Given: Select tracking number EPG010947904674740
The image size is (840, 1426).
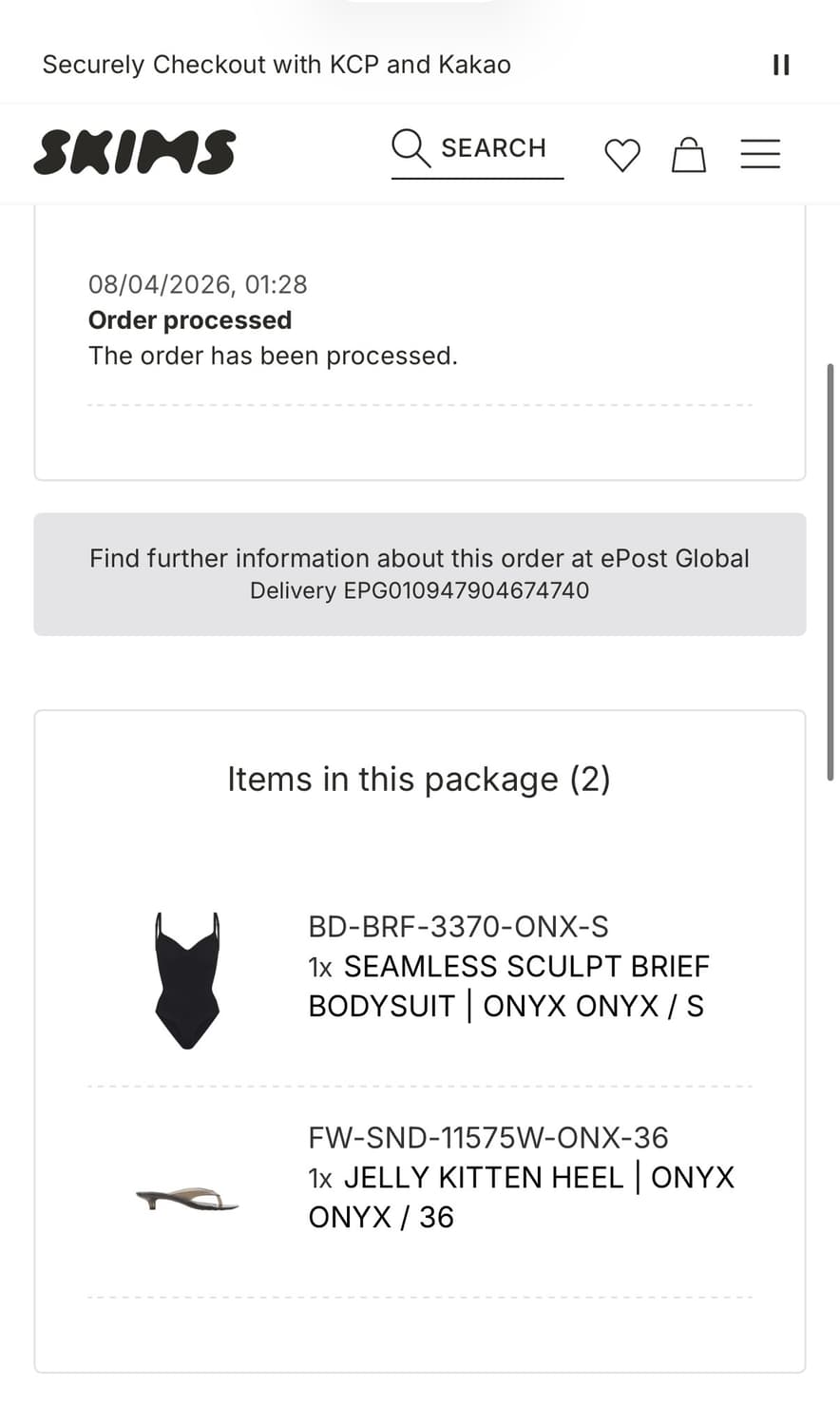Looking at the screenshot, I should pyautogui.click(x=466, y=590).
